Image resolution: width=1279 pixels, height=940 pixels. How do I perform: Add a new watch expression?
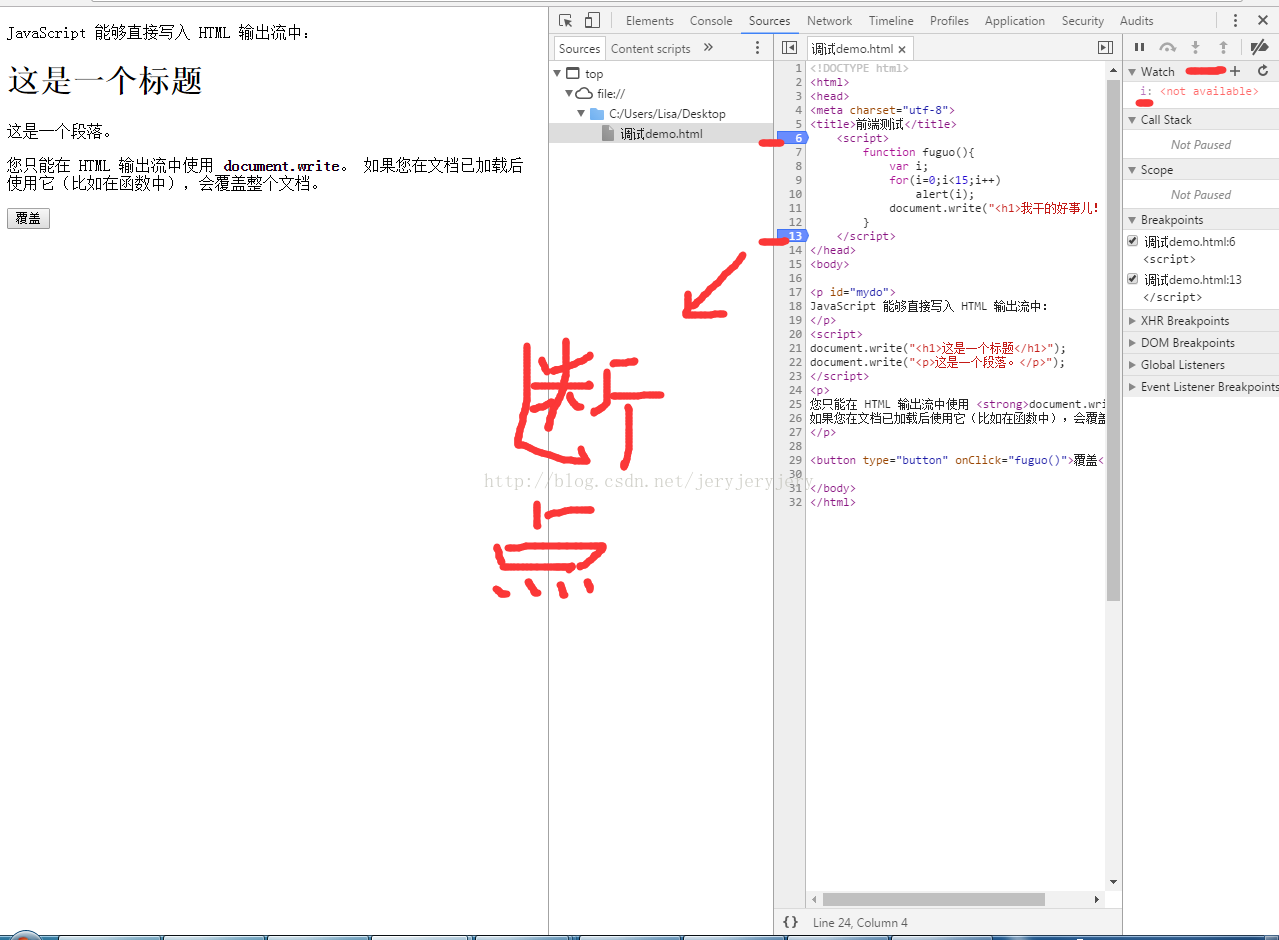coord(1235,71)
